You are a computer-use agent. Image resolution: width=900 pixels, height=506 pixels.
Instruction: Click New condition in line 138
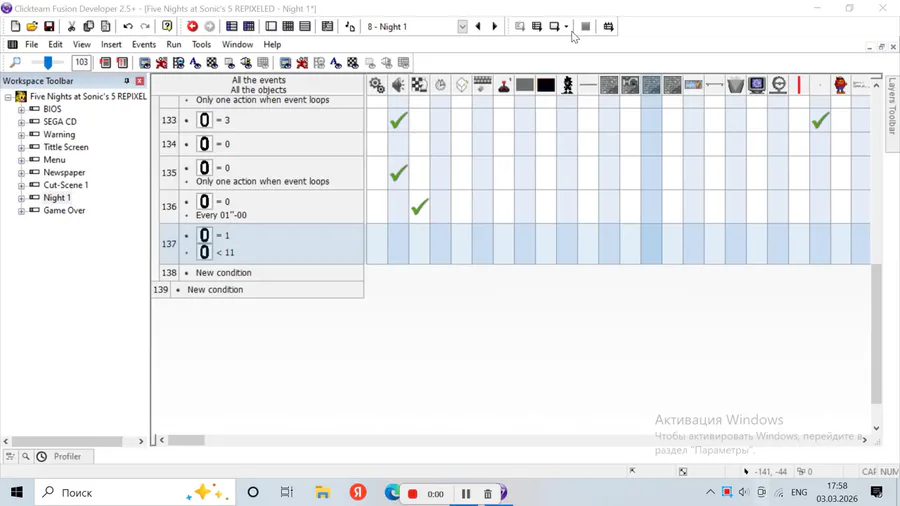pyautogui.click(x=223, y=273)
